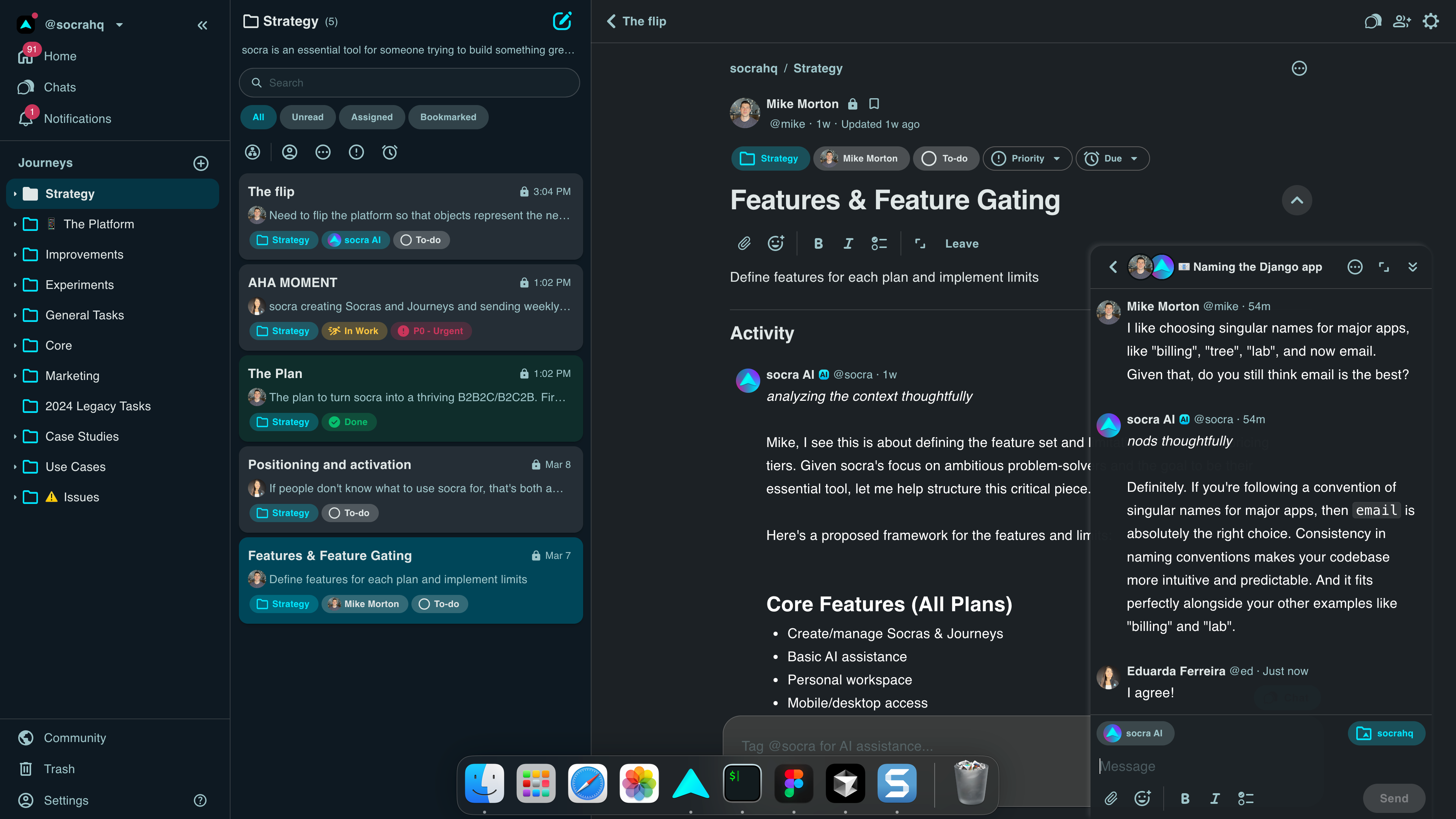1456x819 pixels.
Task: Toggle bookmark on Mike Morton's post
Action: (x=874, y=104)
